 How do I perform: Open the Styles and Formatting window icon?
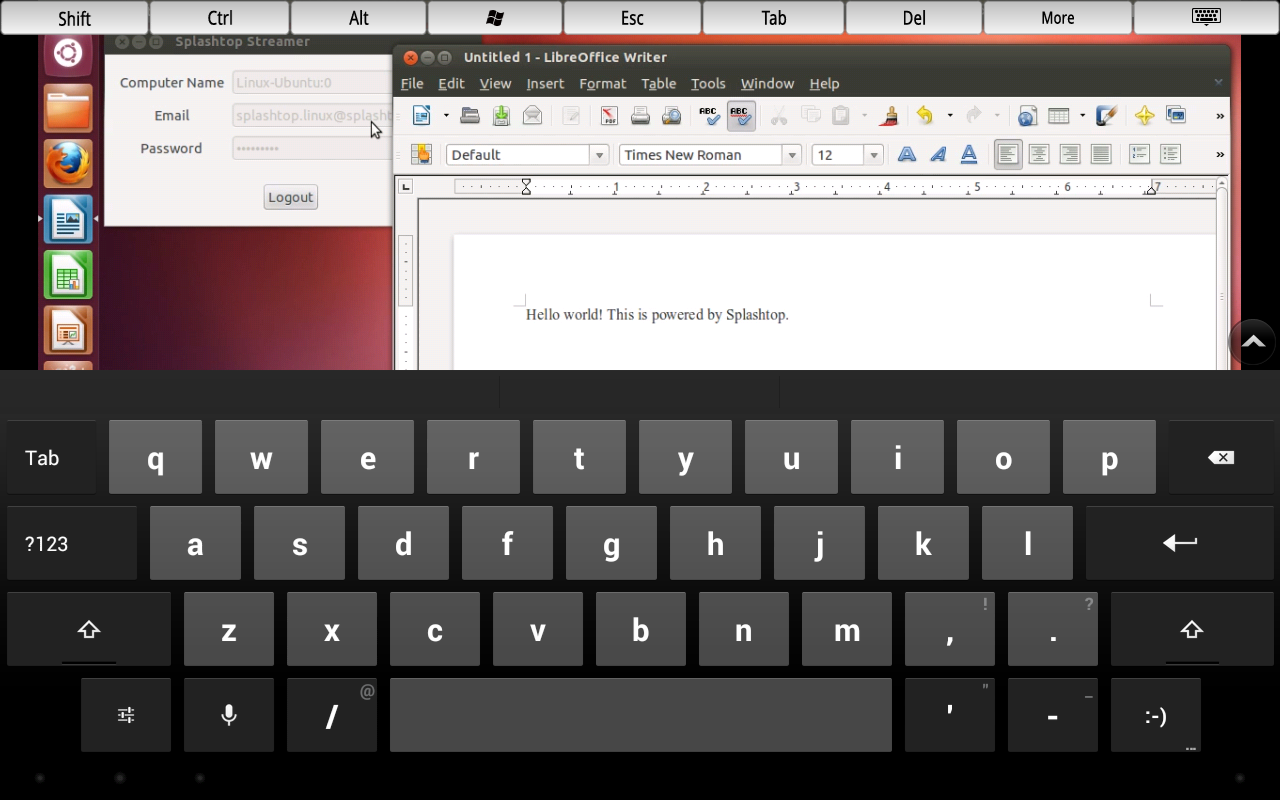tap(421, 154)
